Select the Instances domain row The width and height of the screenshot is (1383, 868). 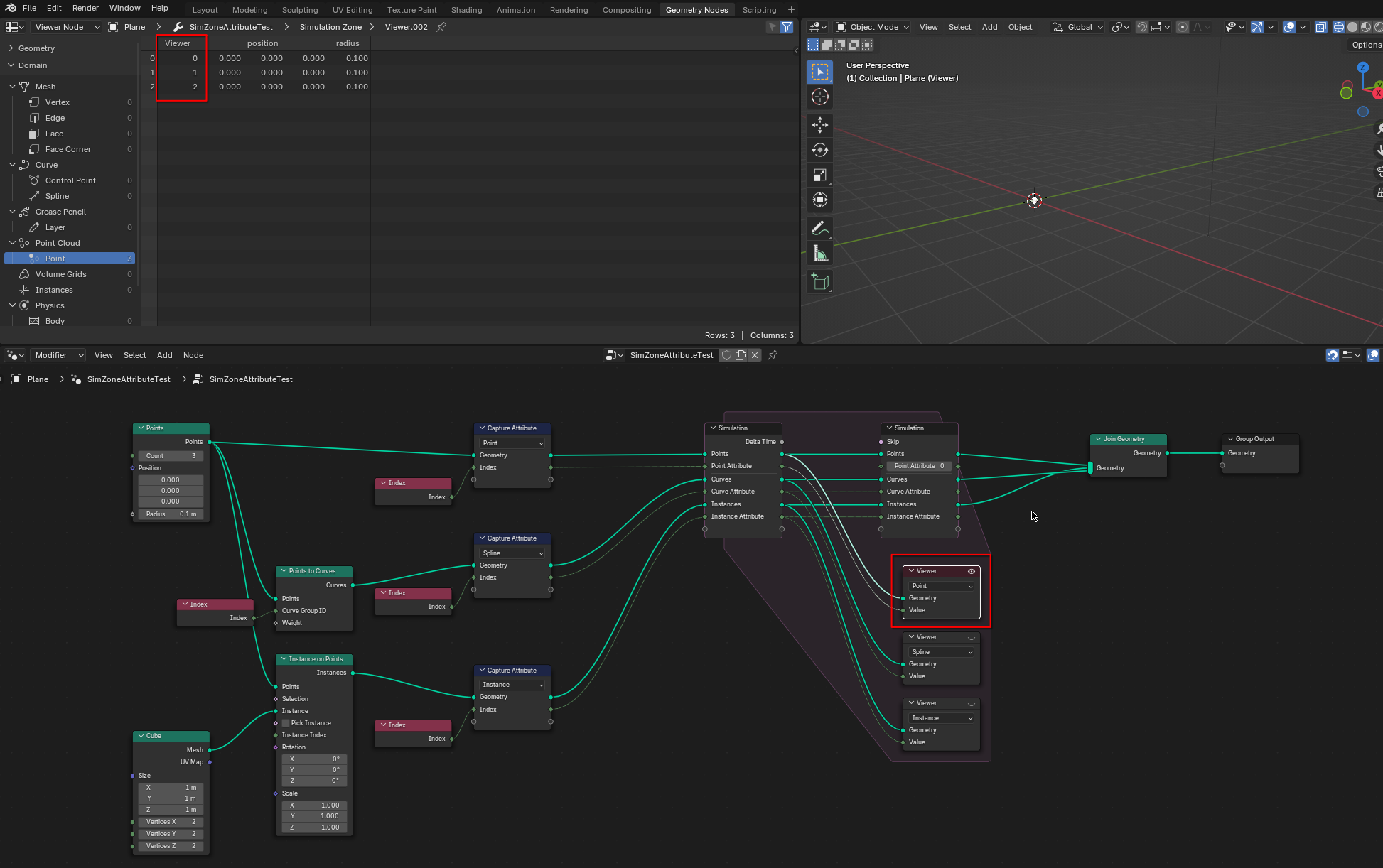pos(70,290)
